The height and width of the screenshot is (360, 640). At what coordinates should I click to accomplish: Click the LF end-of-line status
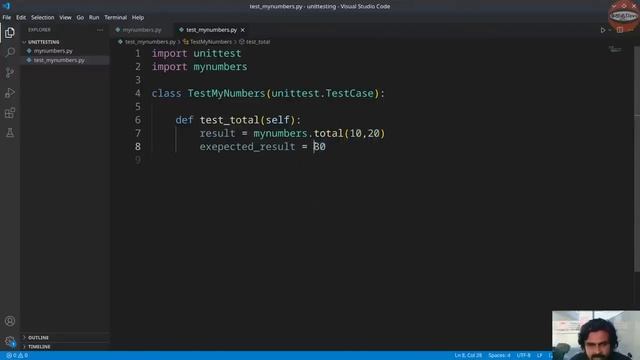point(540,356)
